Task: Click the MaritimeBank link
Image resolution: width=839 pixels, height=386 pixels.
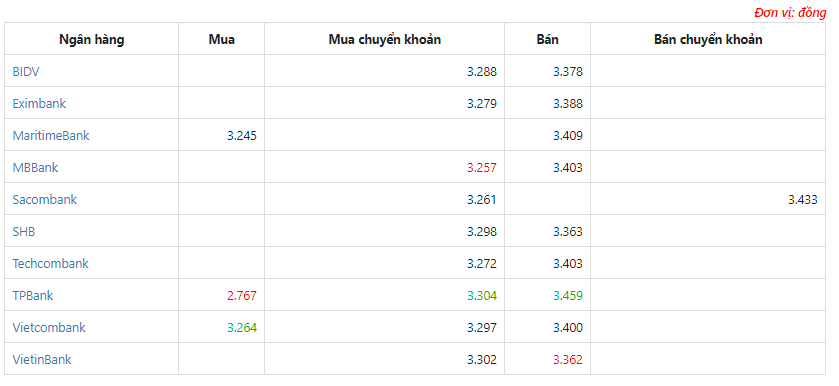Action: tap(51, 135)
